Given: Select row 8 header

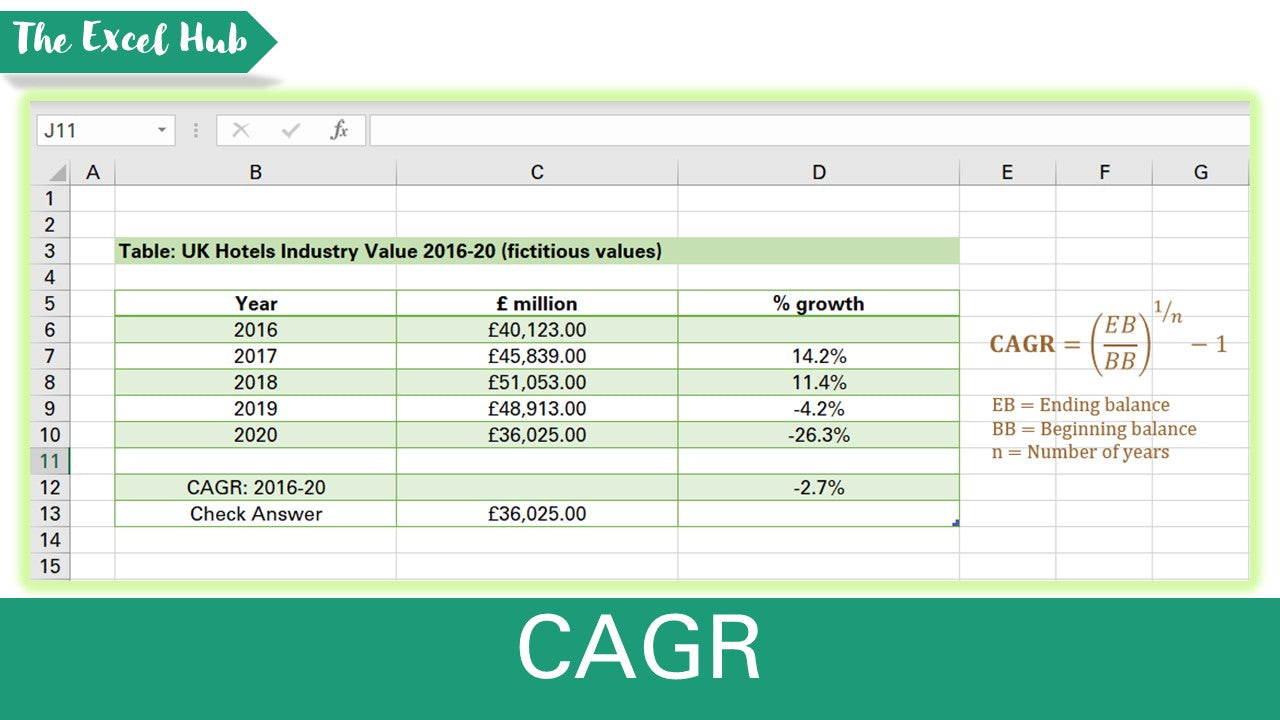Looking at the screenshot, I should [x=50, y=382].
